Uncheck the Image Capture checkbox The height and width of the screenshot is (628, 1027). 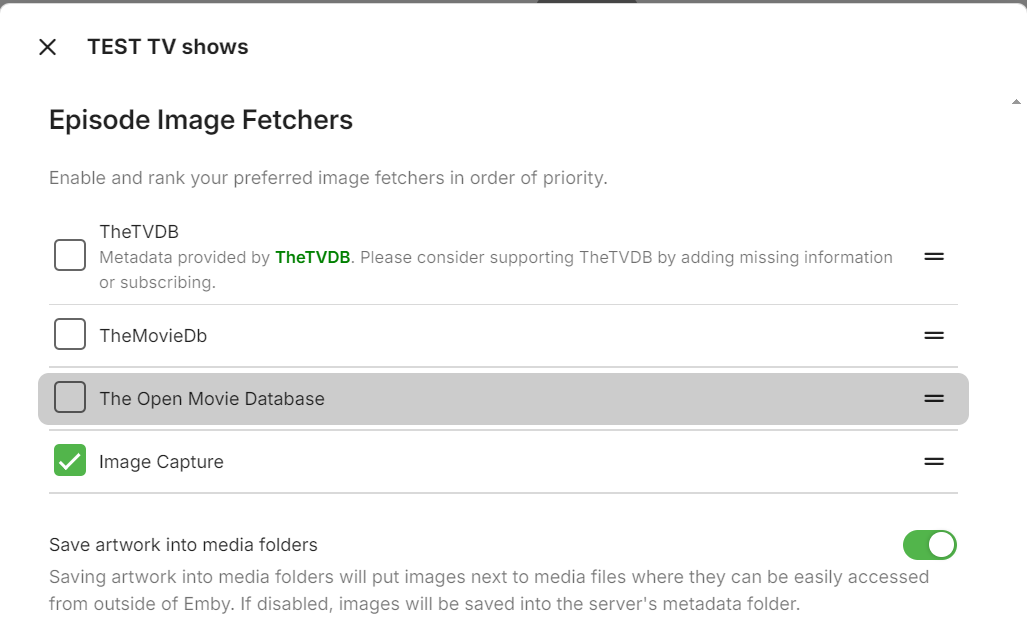[70, 461]
